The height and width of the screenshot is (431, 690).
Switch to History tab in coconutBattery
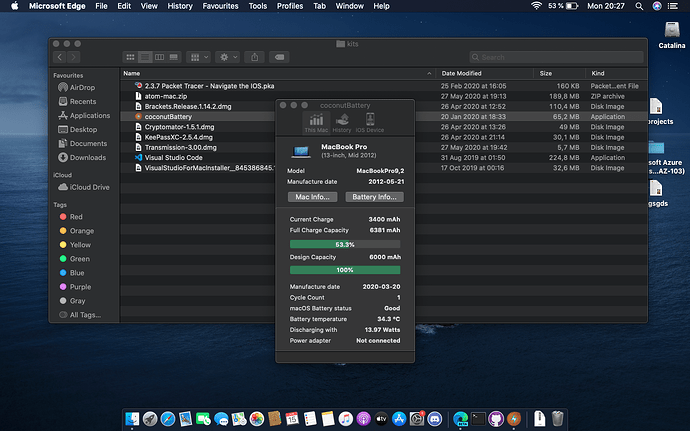(342, 122)
